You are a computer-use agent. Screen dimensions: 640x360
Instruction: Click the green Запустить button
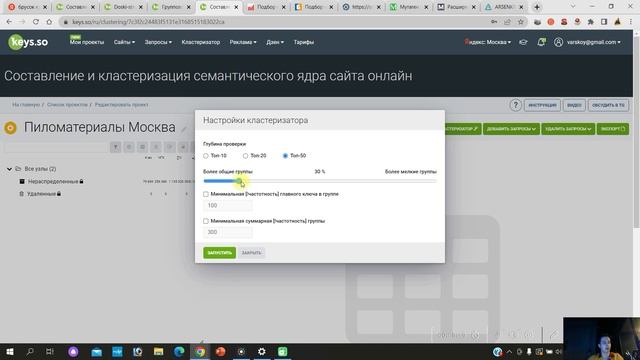tap(219, 253)
